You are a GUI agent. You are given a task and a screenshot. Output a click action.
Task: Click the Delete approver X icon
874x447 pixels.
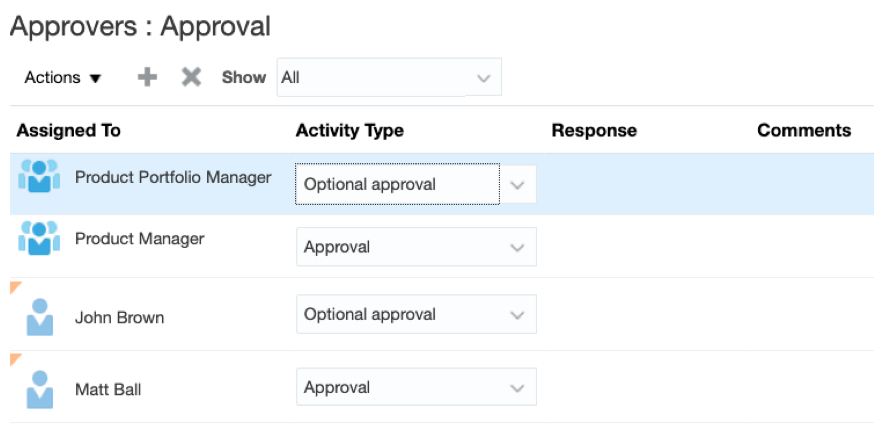tap(191, 77)
